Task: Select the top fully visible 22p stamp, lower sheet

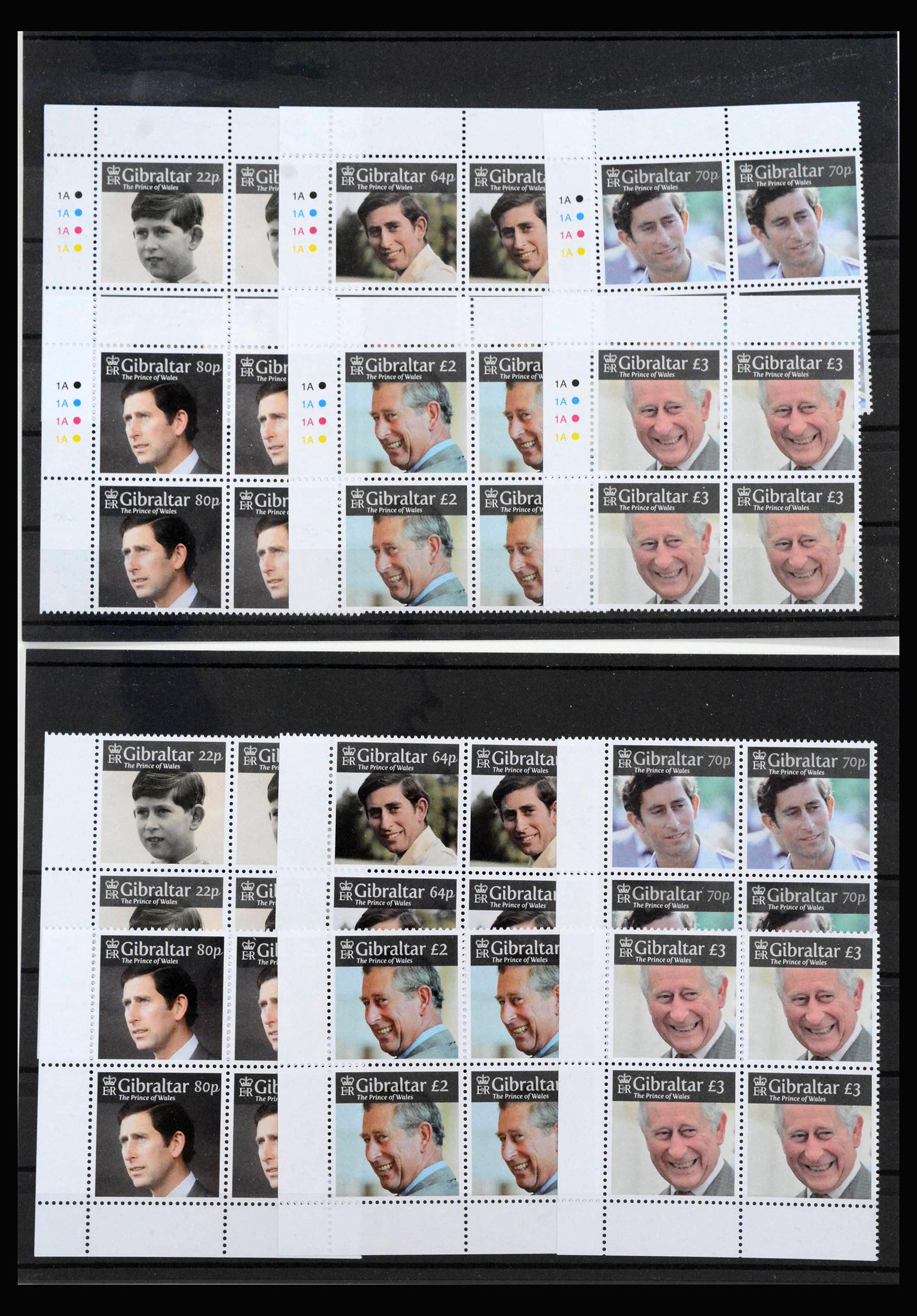Action: 163,803
